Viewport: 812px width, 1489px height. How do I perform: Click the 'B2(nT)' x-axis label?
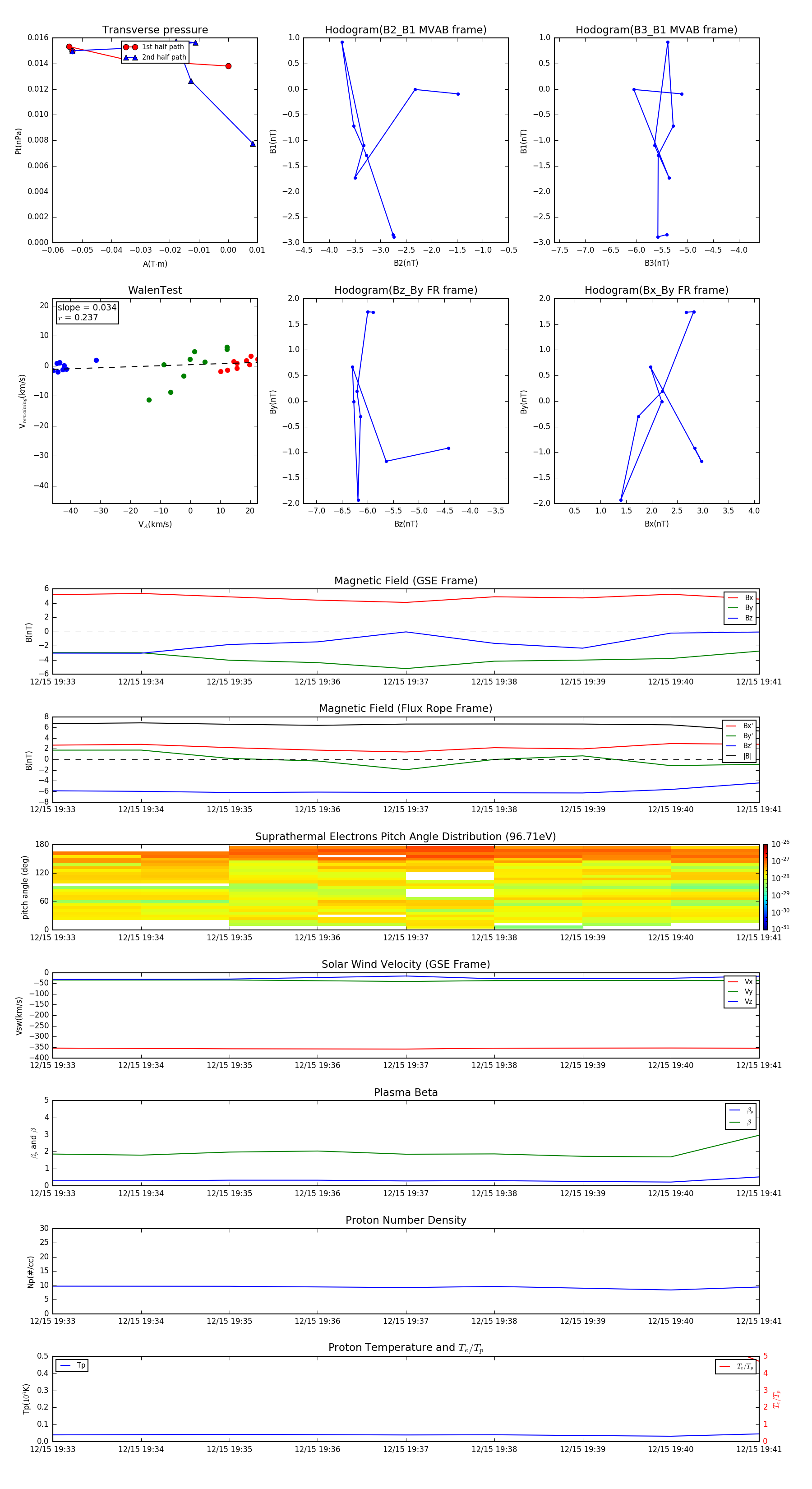tap(406, 263)
